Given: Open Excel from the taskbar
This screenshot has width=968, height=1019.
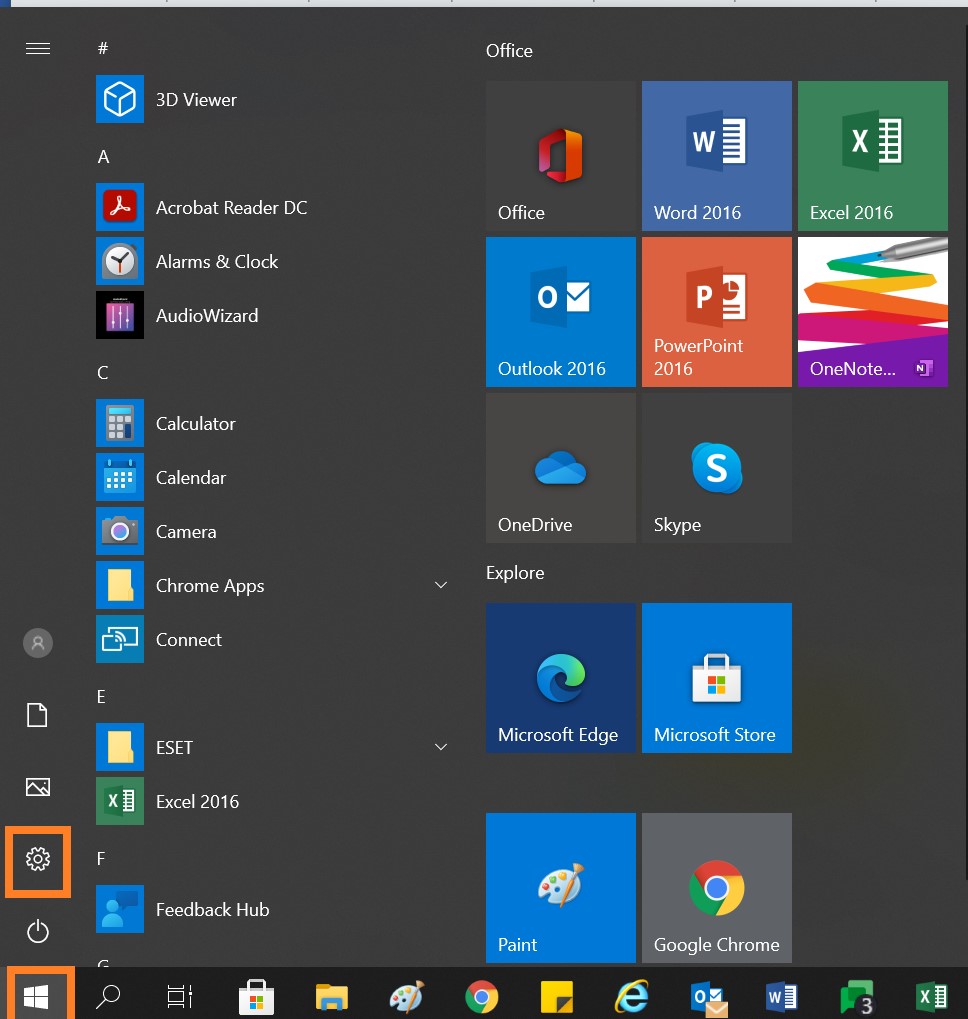Looking at the screenshot, I should pos(932,996).
